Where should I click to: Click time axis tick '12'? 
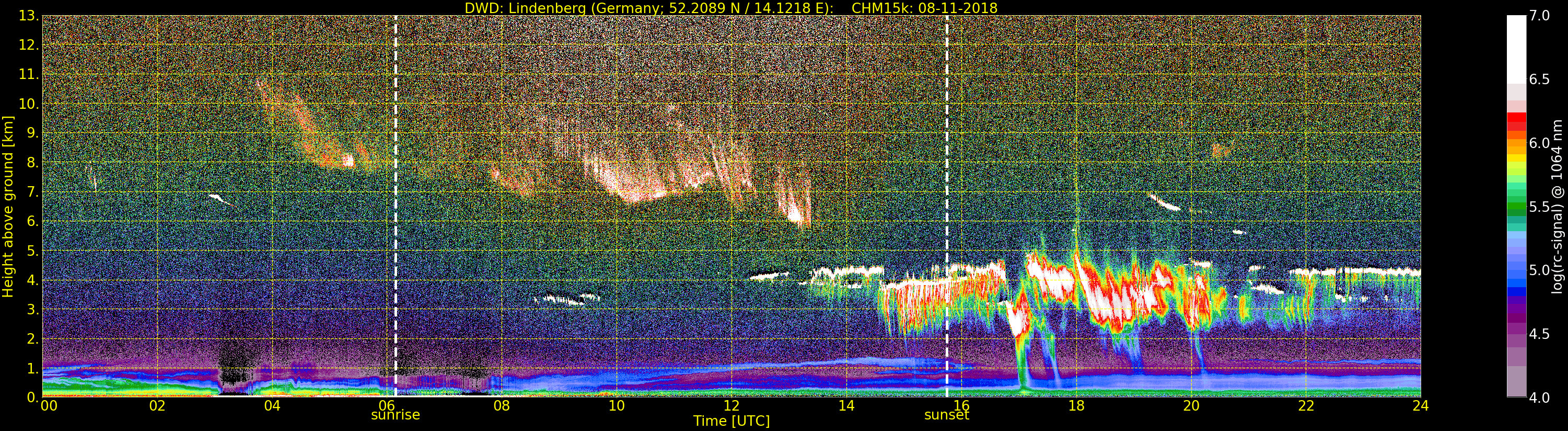click(731, 405)
